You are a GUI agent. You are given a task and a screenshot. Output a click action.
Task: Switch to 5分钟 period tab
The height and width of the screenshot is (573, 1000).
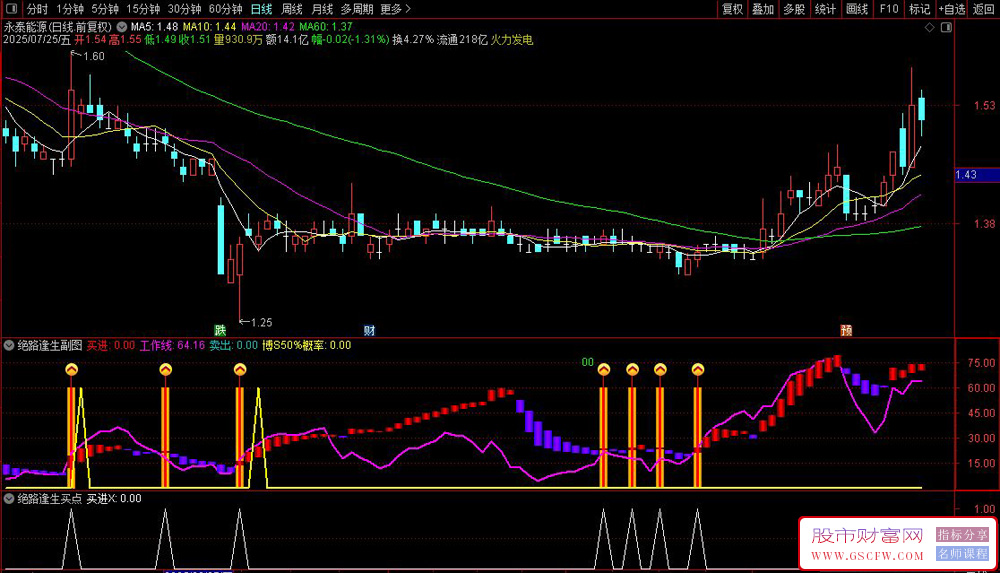[x=105, y=9]
